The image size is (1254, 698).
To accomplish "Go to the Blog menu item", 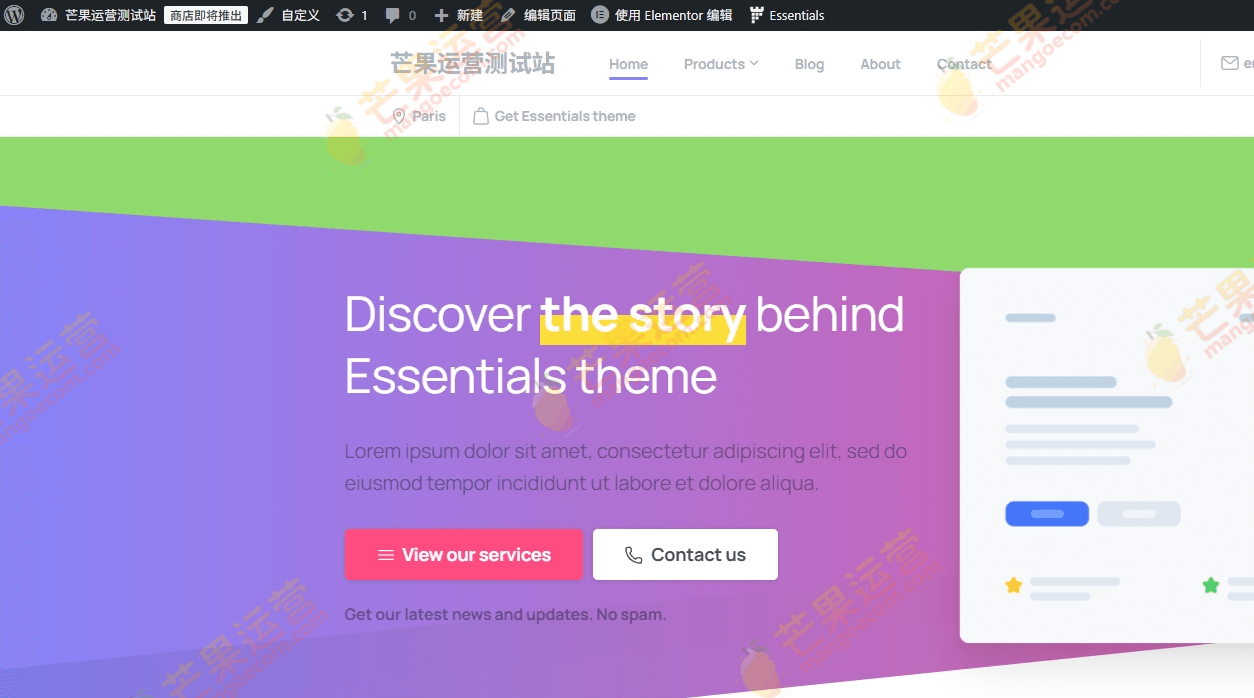I will [x=809, y=64].
